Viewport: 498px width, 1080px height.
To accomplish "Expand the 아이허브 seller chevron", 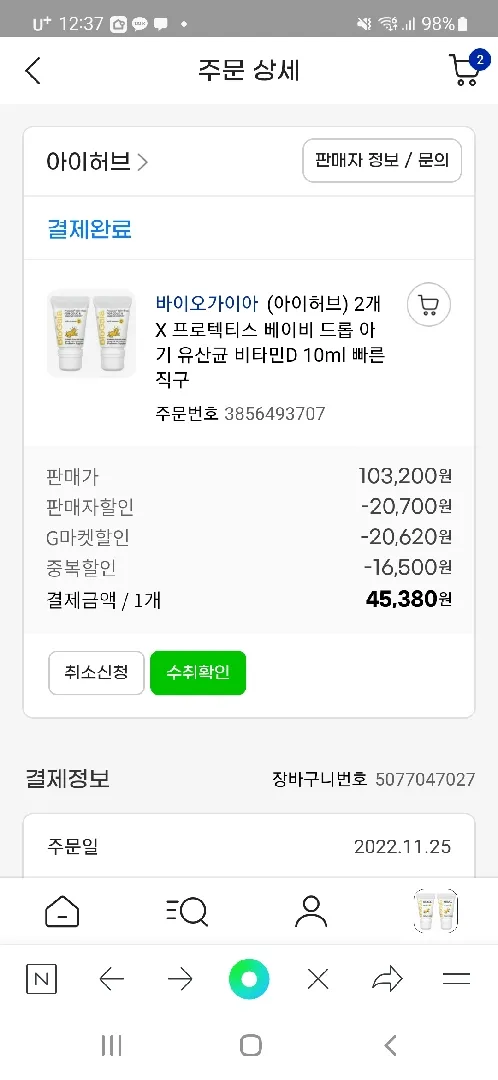I will click(x=143, y=163).
